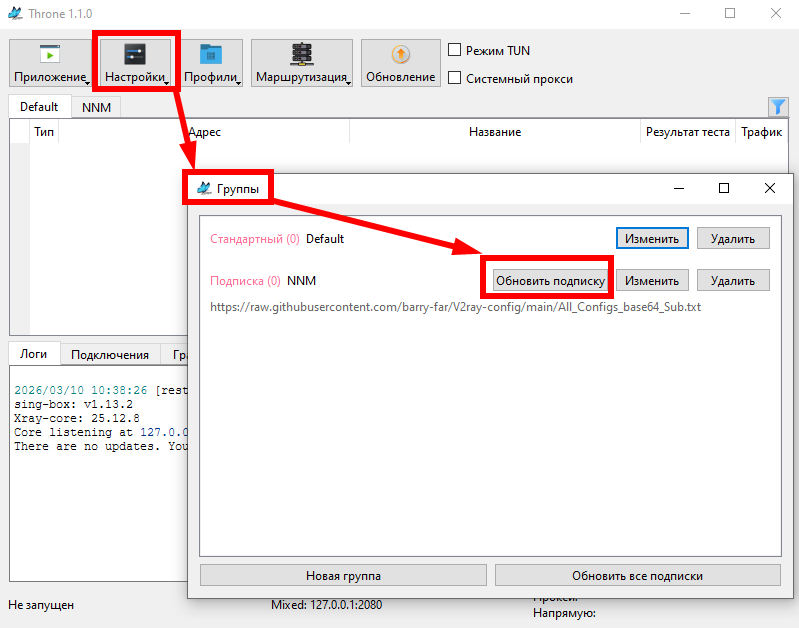This screenshot has height=628, width=799.
Task: Click Обновить подписку for NNM
Action: [550, 280]
